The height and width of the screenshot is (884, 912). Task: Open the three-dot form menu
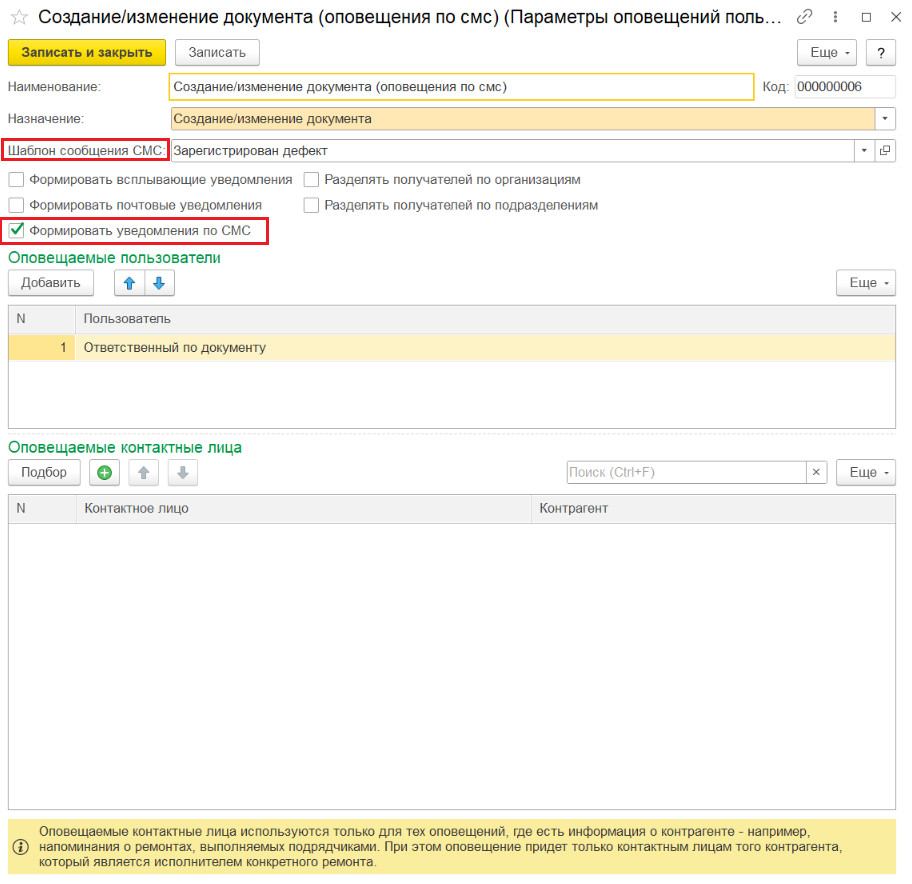pos(835,17)
